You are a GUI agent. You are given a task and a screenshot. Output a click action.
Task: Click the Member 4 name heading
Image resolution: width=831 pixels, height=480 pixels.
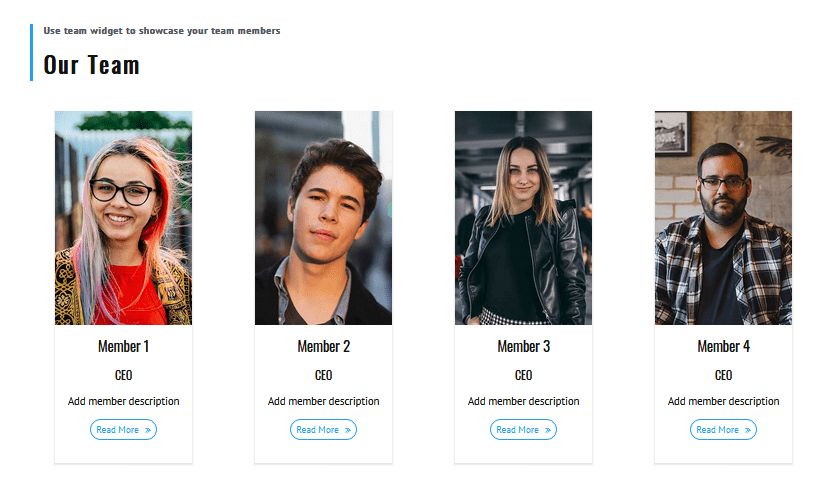coord(723,346)
